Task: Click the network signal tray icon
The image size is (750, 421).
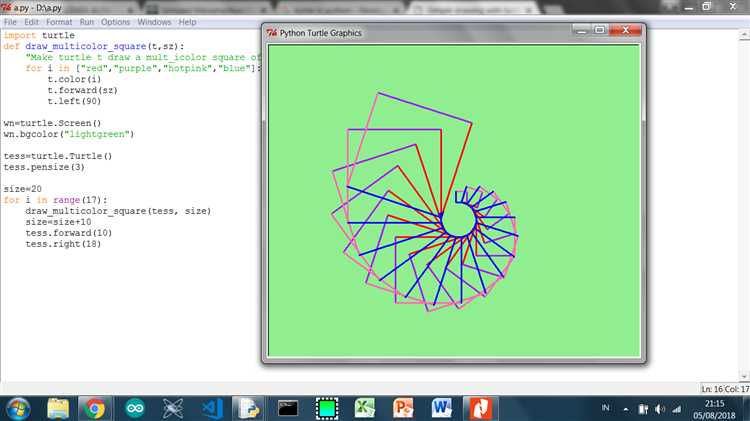Action: tap(676, 409)
